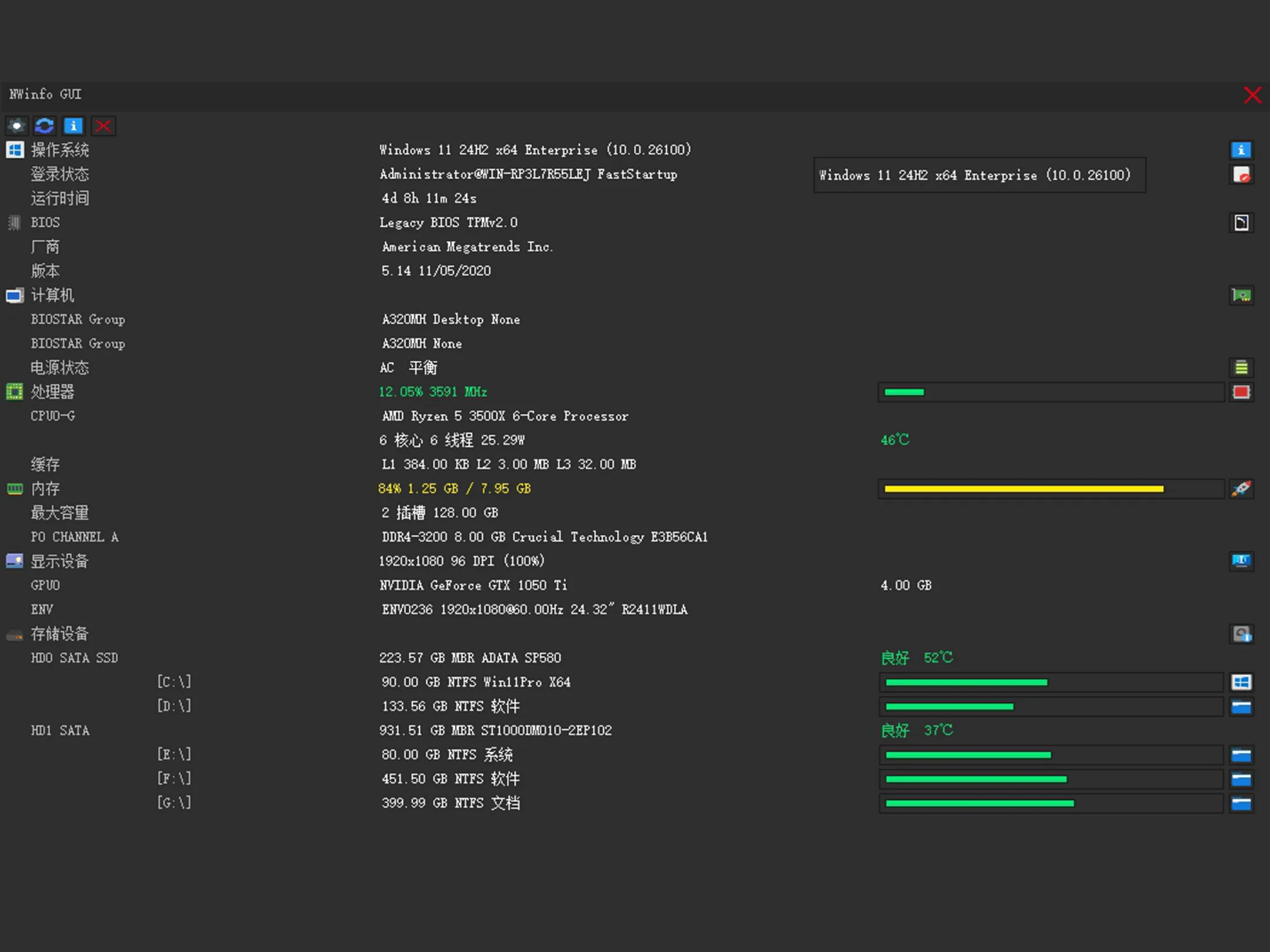The image size is (1270, 952).
Task: Open the PCI card icon on the 计算机 row
Action: tap(1241, 295)
